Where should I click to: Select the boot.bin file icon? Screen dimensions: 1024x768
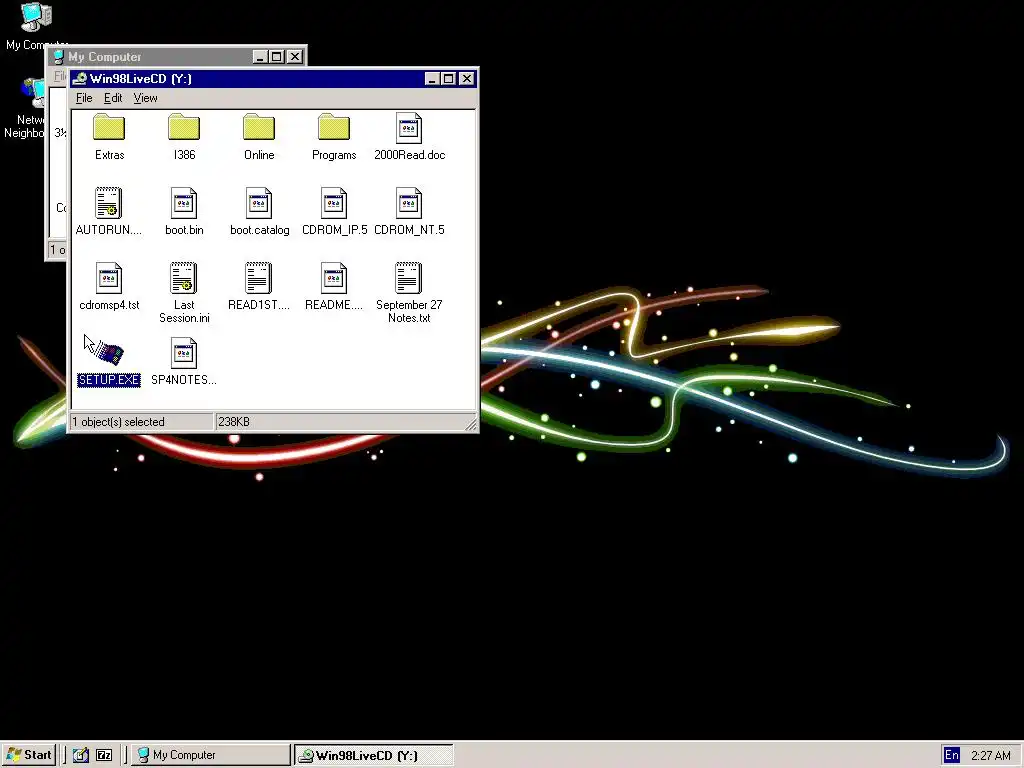click(x=184, y=202)
